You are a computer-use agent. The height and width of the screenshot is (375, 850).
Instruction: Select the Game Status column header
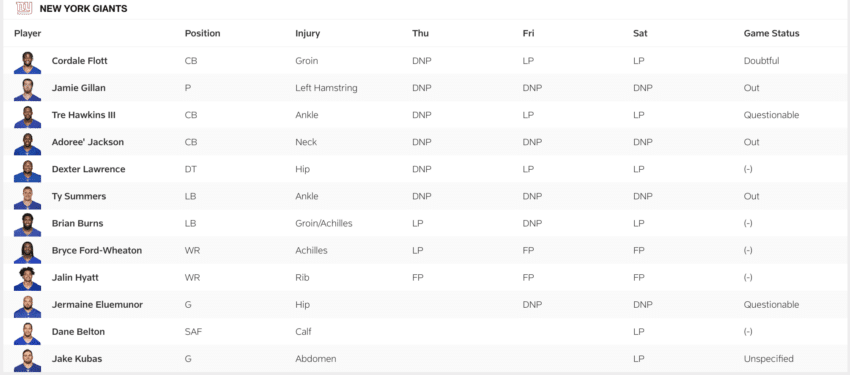pos(771,33)
